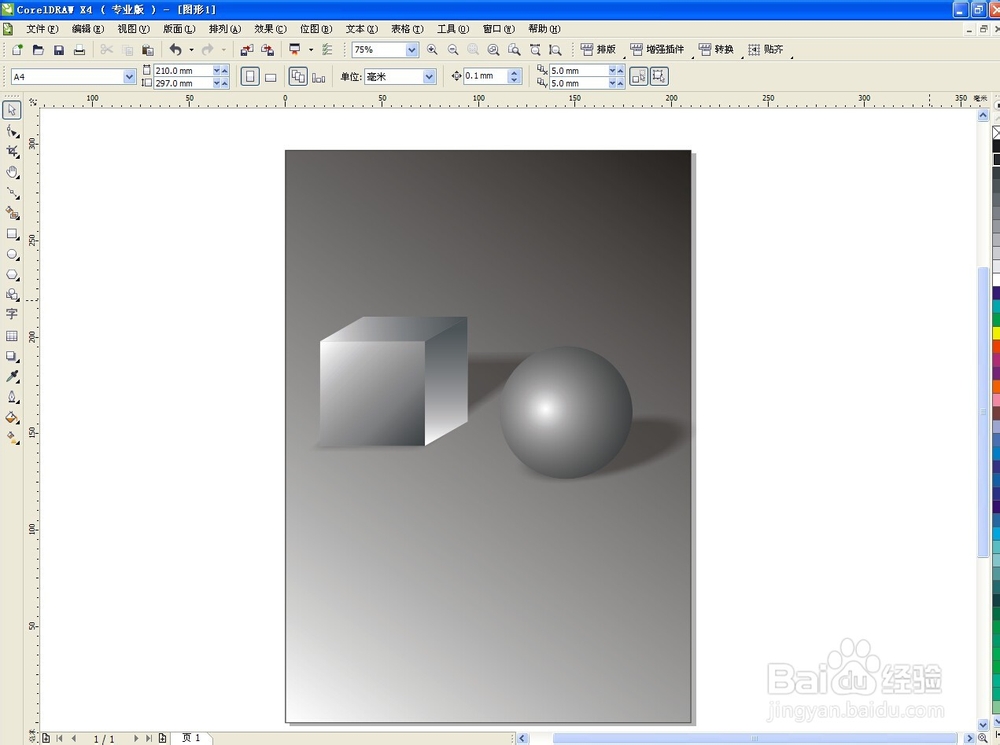Image resolution: width=1000 pixels, height=745 pixels.
Task: Select the Text tool
Action: [12, 314]
